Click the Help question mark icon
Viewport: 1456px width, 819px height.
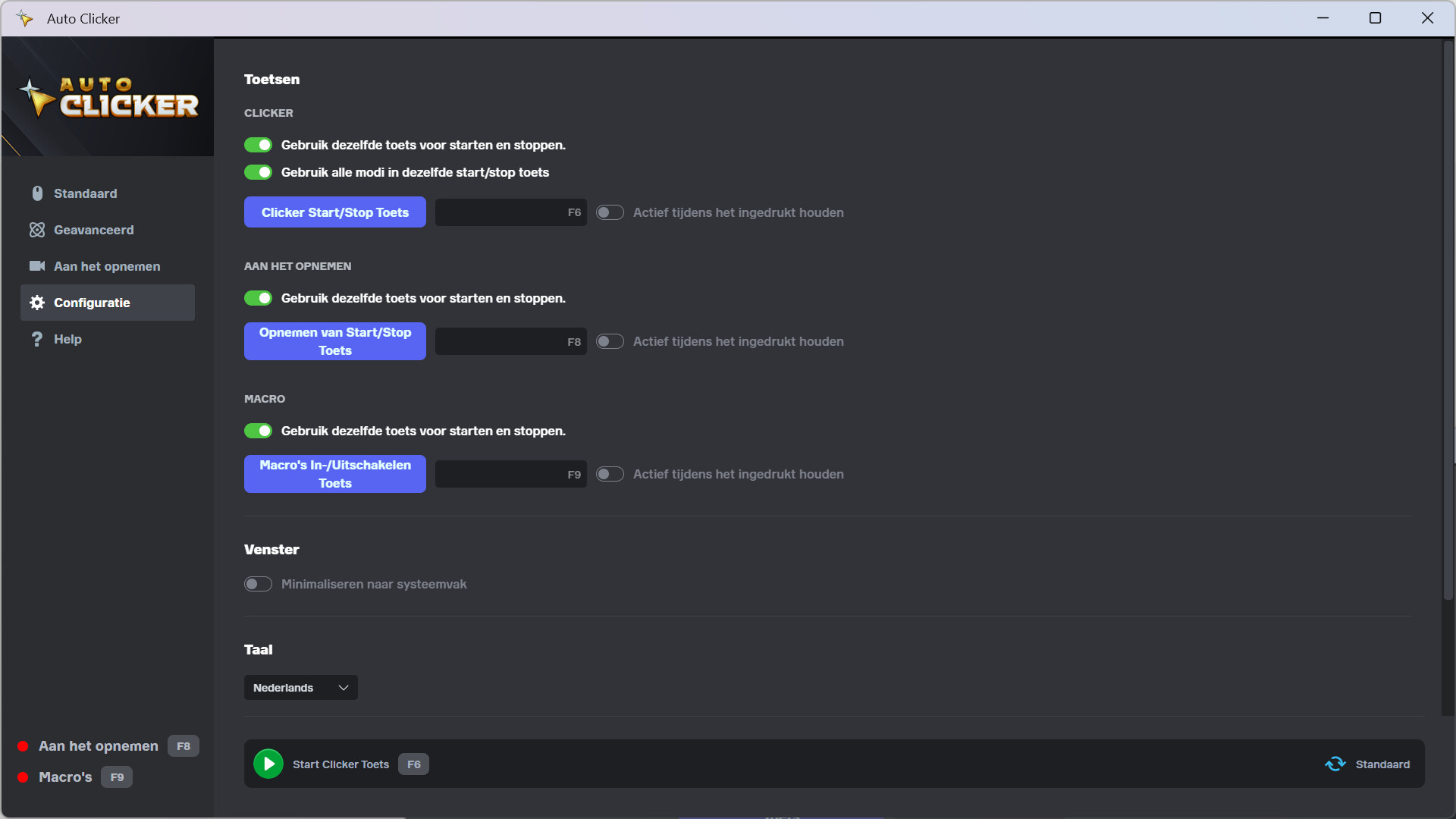37,339
